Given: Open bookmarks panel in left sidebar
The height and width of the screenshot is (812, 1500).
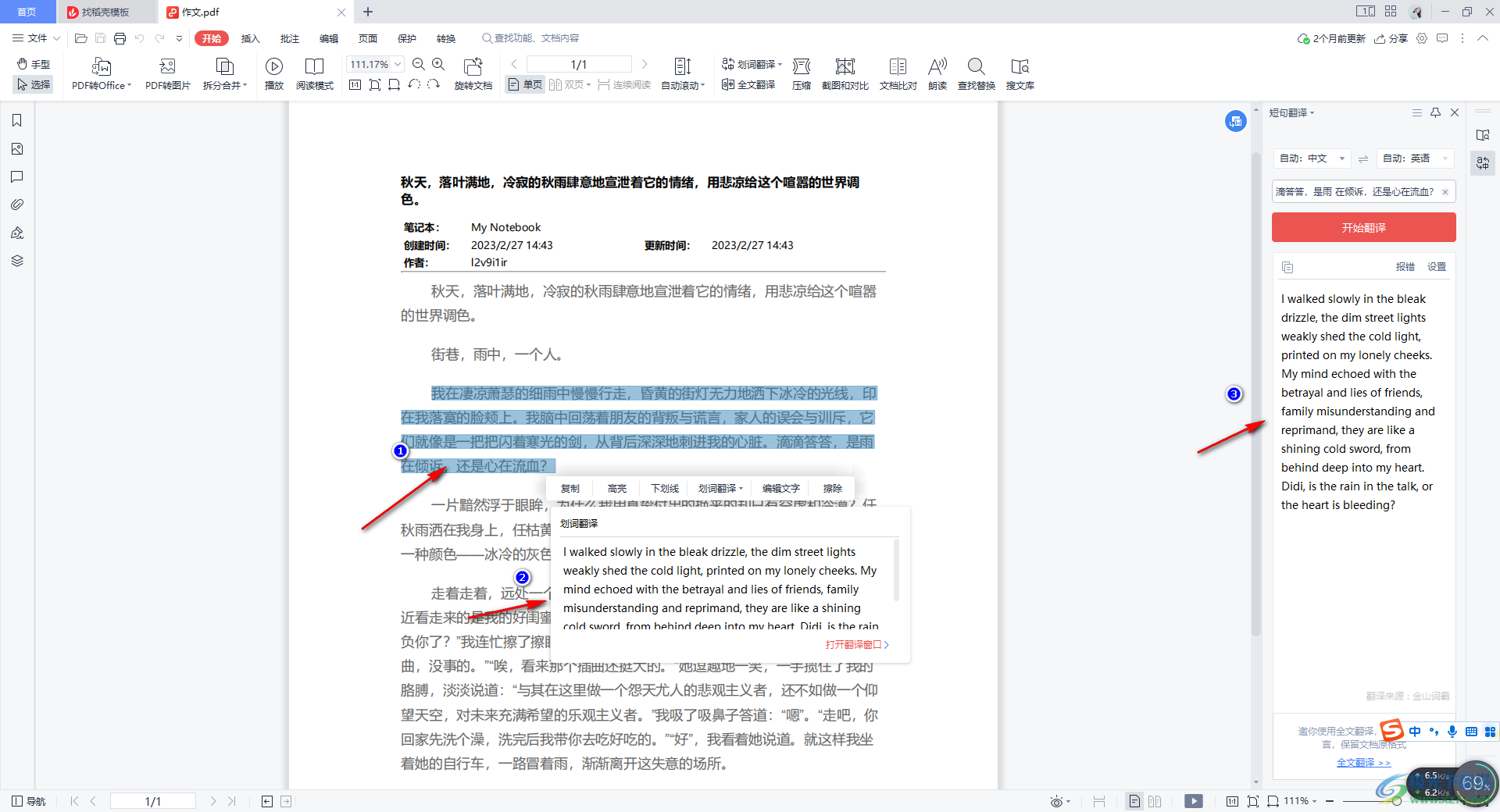Looking at the screenshot, I should 17,120.
